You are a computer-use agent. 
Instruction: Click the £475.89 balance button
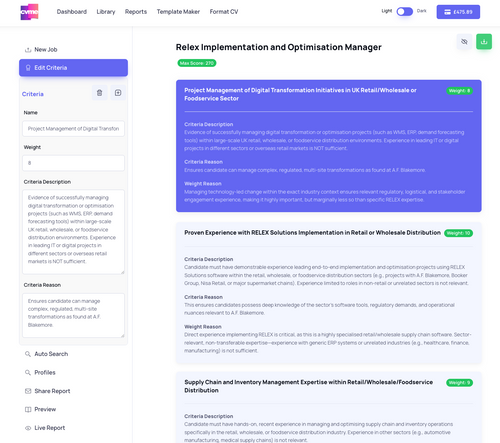point(458,12)
